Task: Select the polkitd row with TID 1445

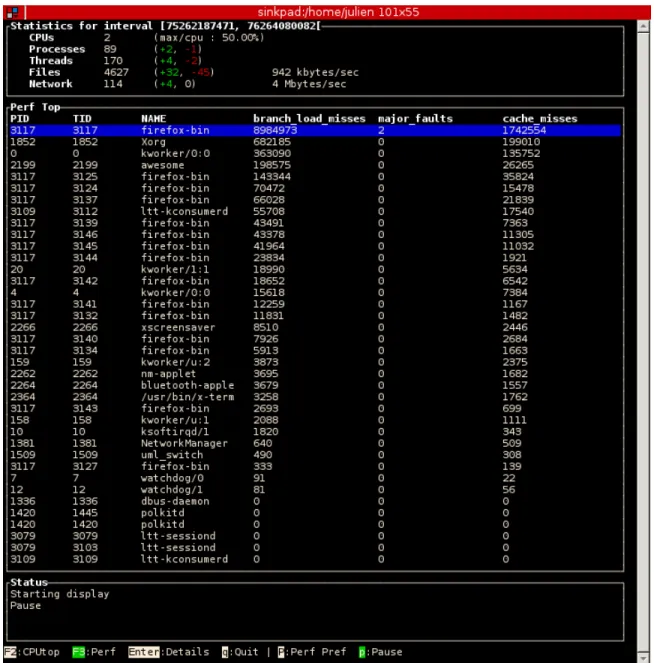Action: tap(315, 513)
